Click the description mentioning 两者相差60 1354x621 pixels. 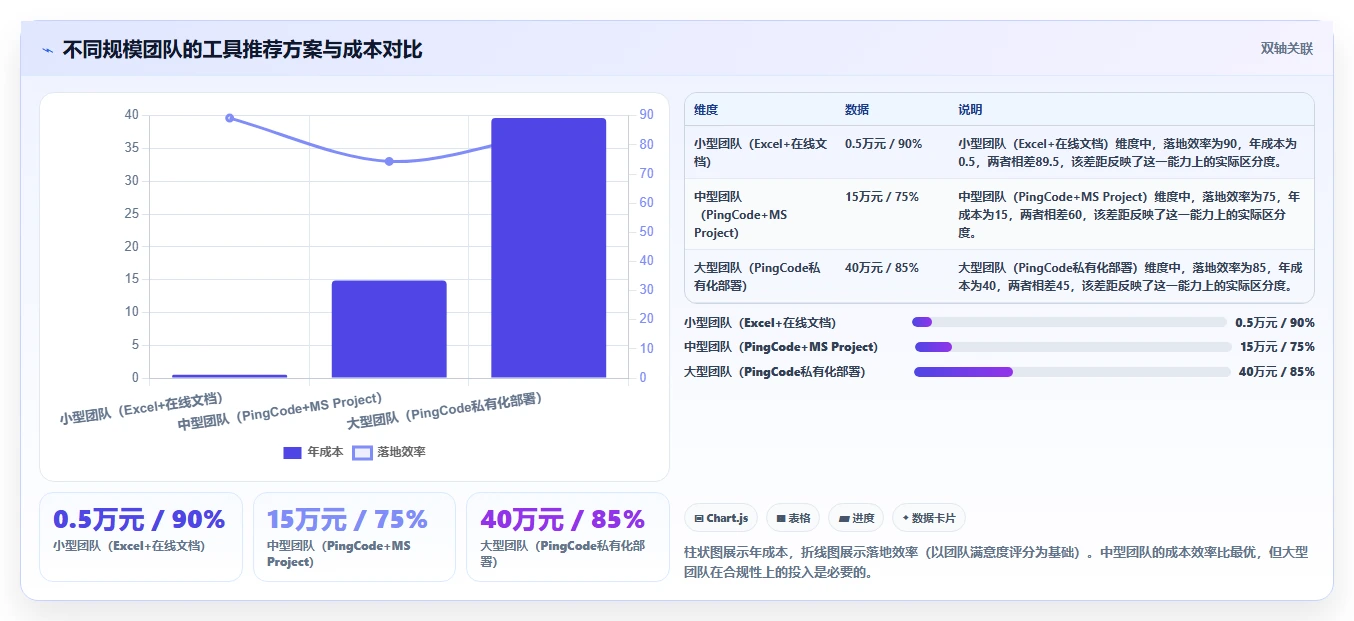(x=1130, y=215)
